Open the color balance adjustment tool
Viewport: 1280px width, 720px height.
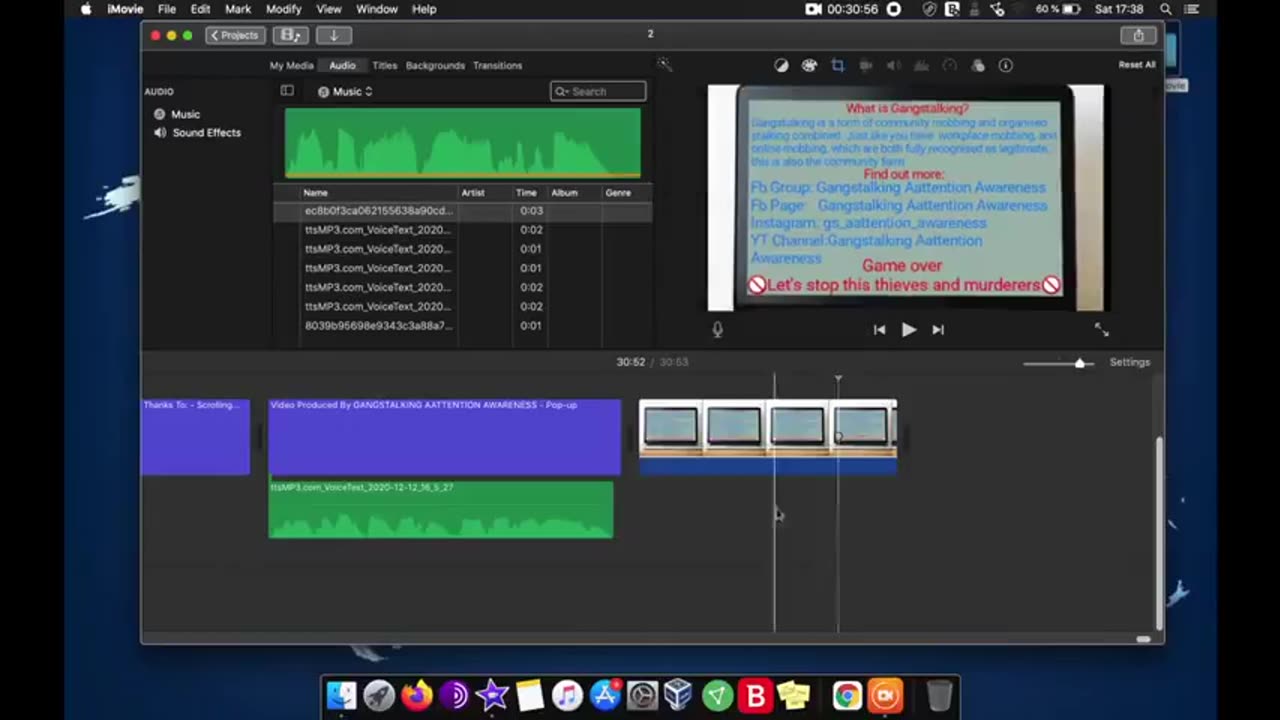[x=781, y=65]
